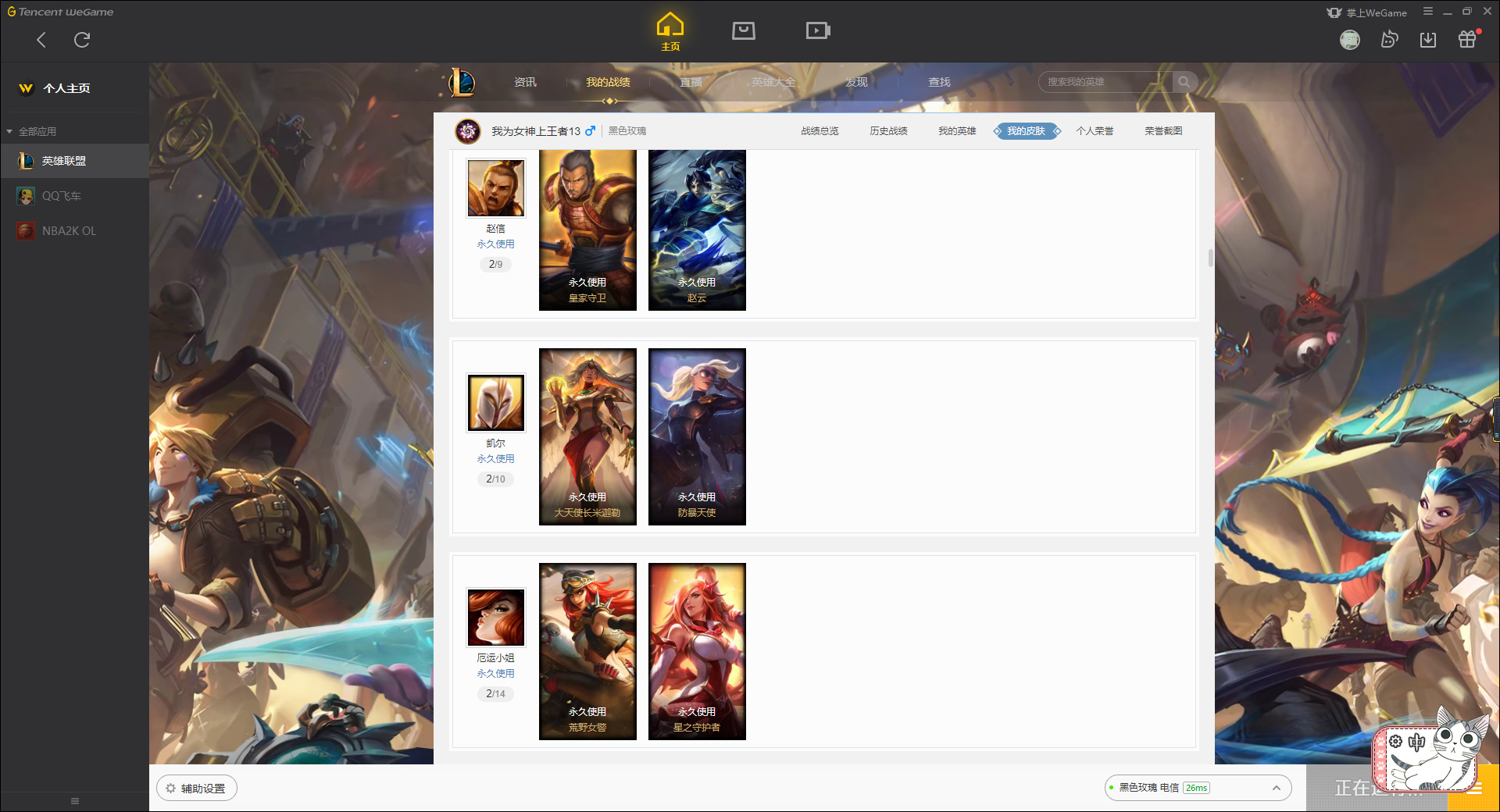Switch to 历史战绩 sub-tab
The width and height of the screenshot is (1500, 812).
pyautogui.click(x=888, y=131)
